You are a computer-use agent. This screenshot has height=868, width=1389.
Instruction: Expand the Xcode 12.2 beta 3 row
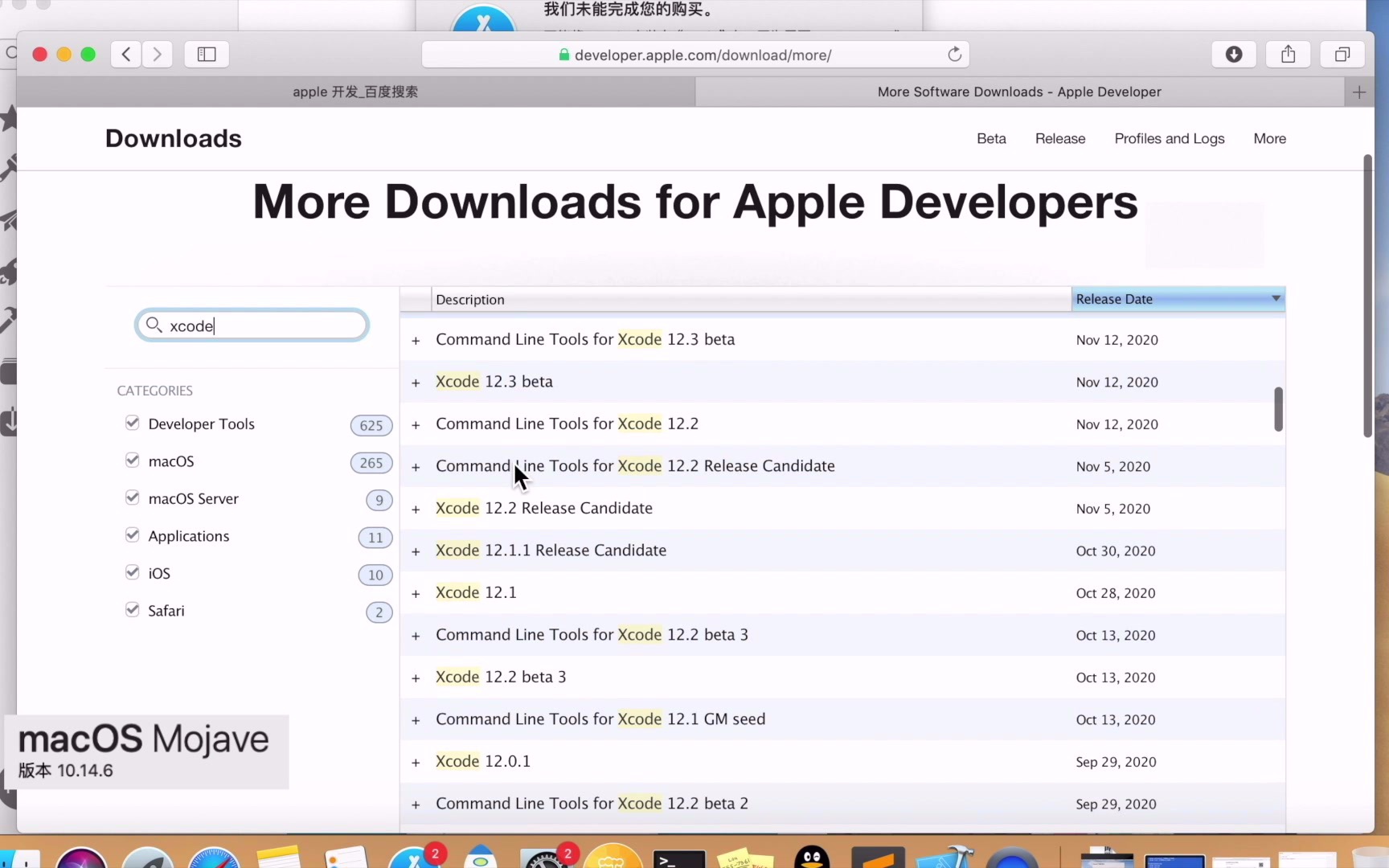tap(416, 678)
